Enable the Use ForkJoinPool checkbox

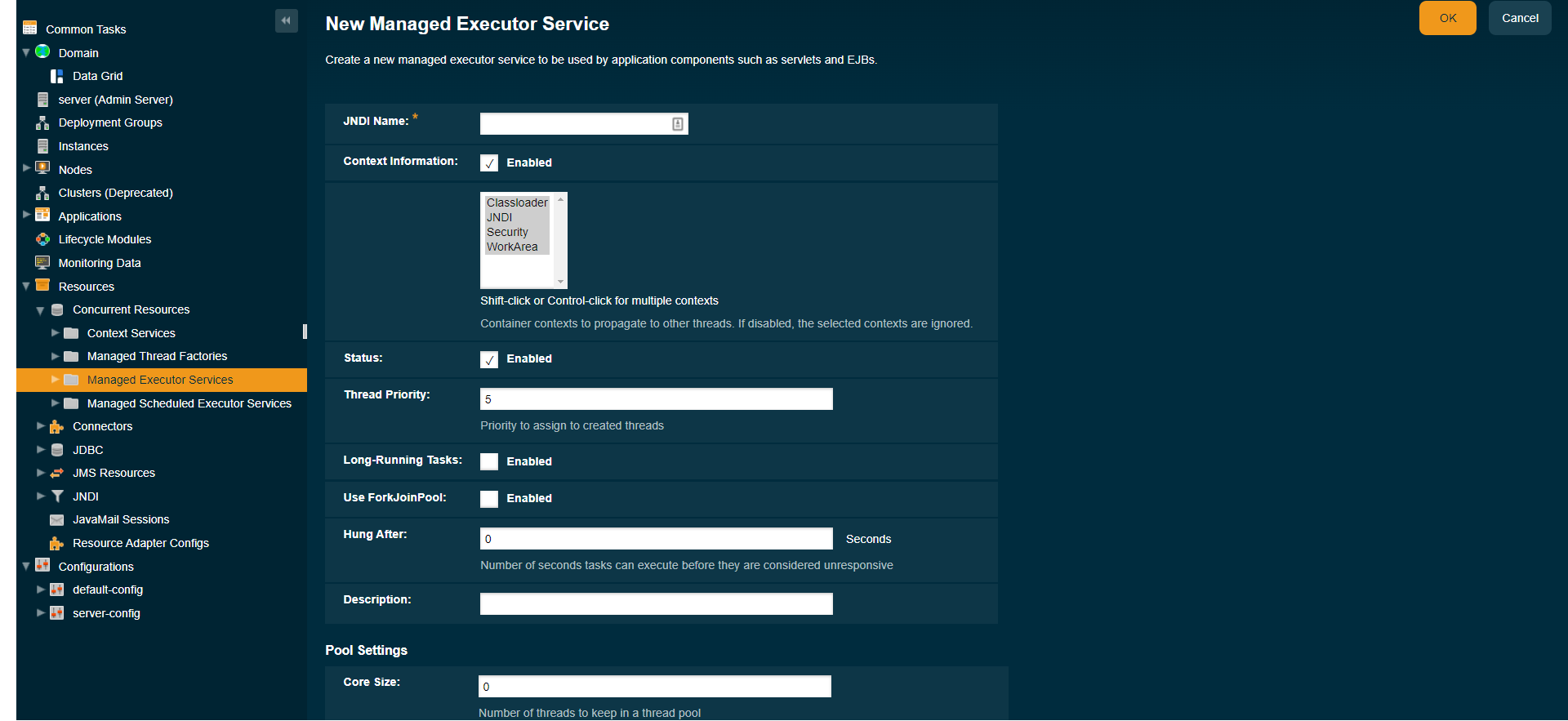(489, 499)
